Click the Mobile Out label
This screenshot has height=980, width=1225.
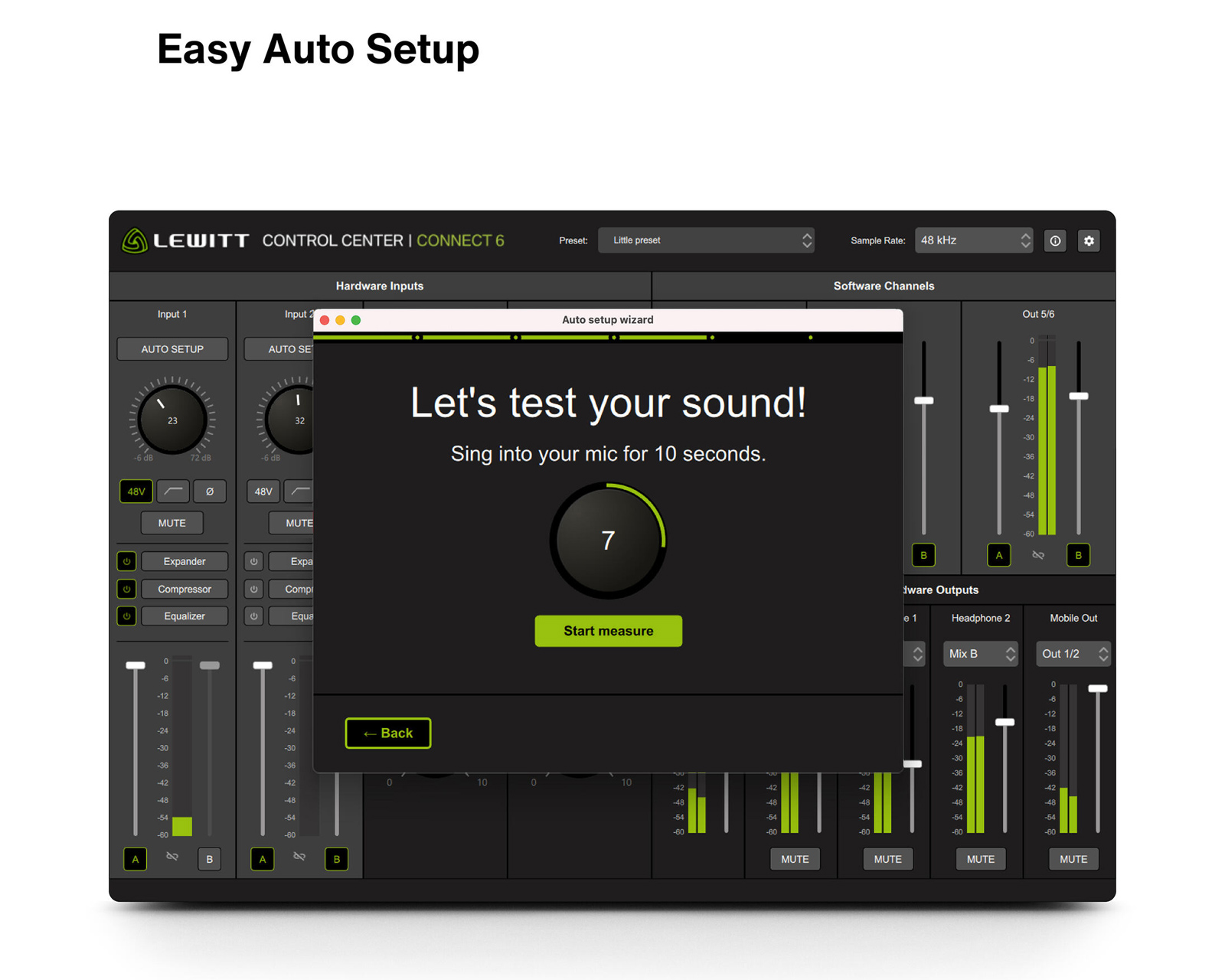click(x=1073, y=618)
